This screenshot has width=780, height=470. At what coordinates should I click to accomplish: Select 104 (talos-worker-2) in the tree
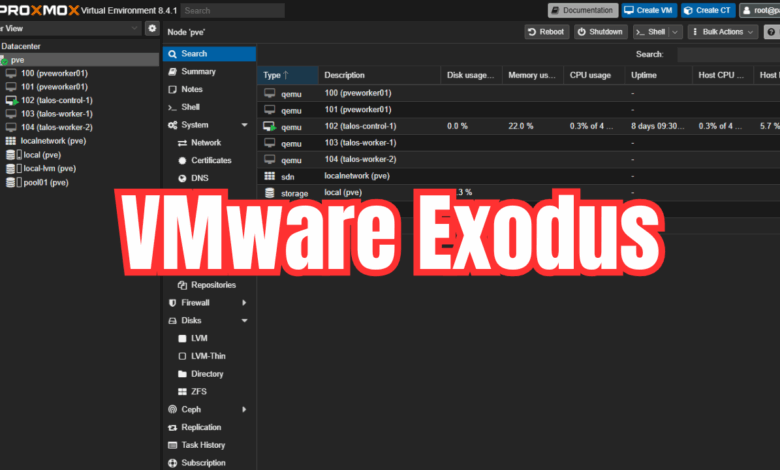coord(57,127)
